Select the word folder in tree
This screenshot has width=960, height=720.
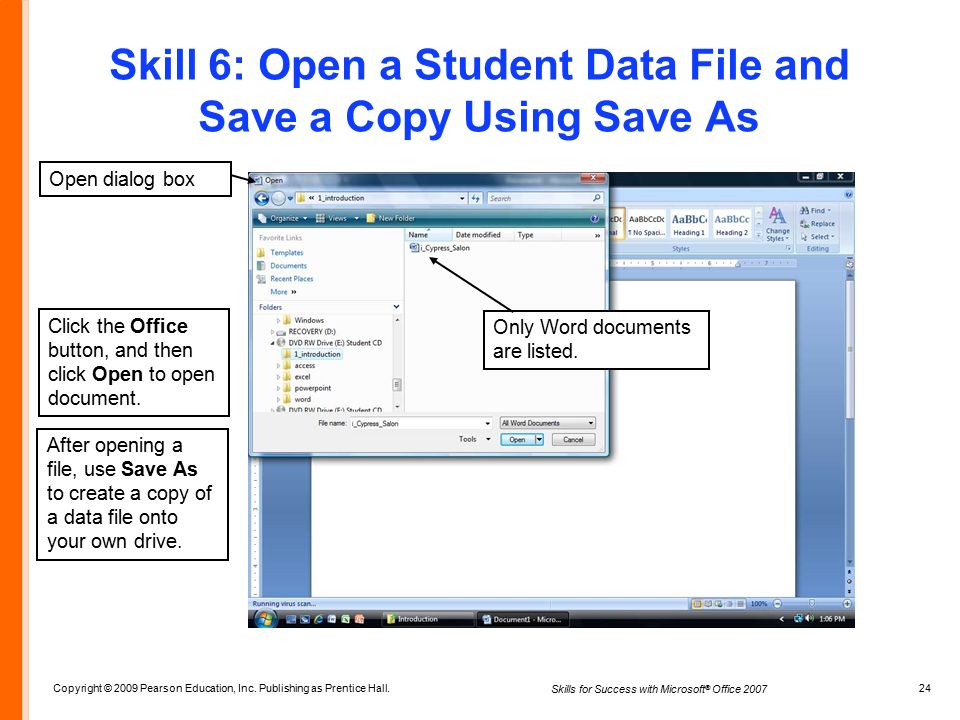coord(297,399)
